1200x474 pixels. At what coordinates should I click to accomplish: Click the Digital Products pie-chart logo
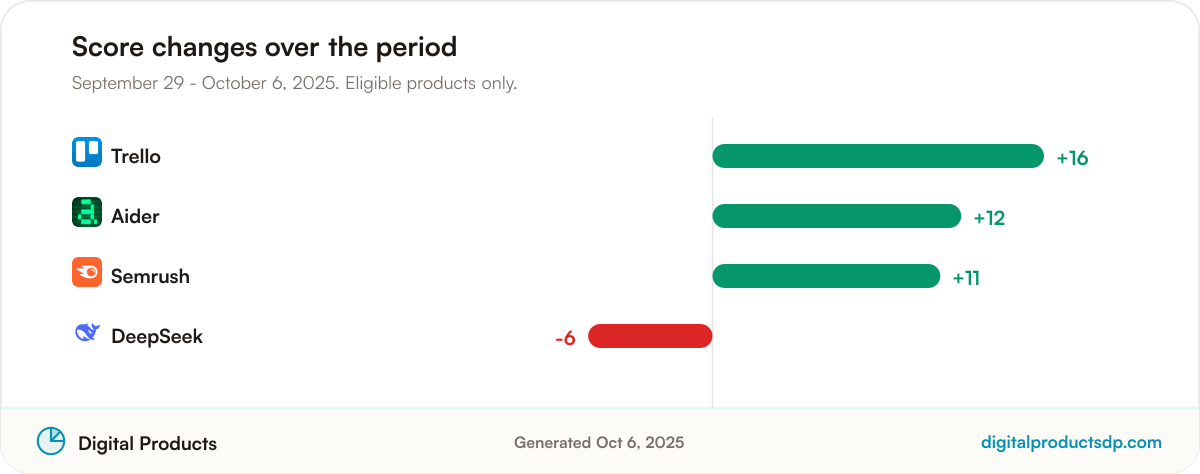tap(51, 441)
